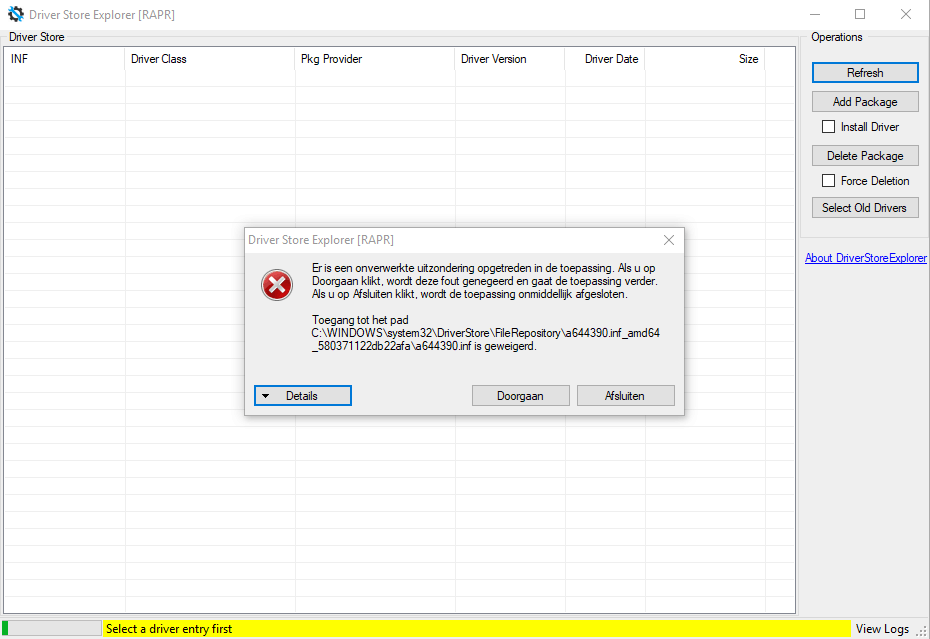Enable the Install Driver checkbox
930x639 pixels.
tap(829, 126)
